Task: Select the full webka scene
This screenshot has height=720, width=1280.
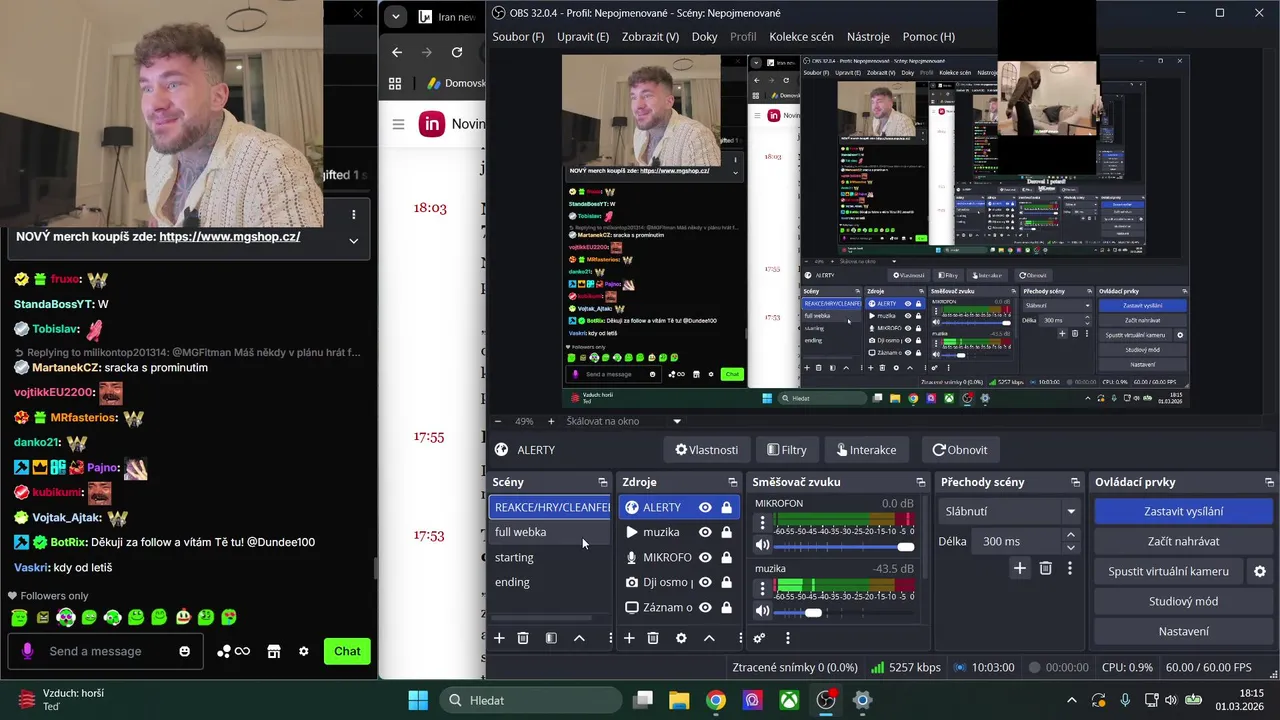Action: pyautogui.click(x=550, y=532)
